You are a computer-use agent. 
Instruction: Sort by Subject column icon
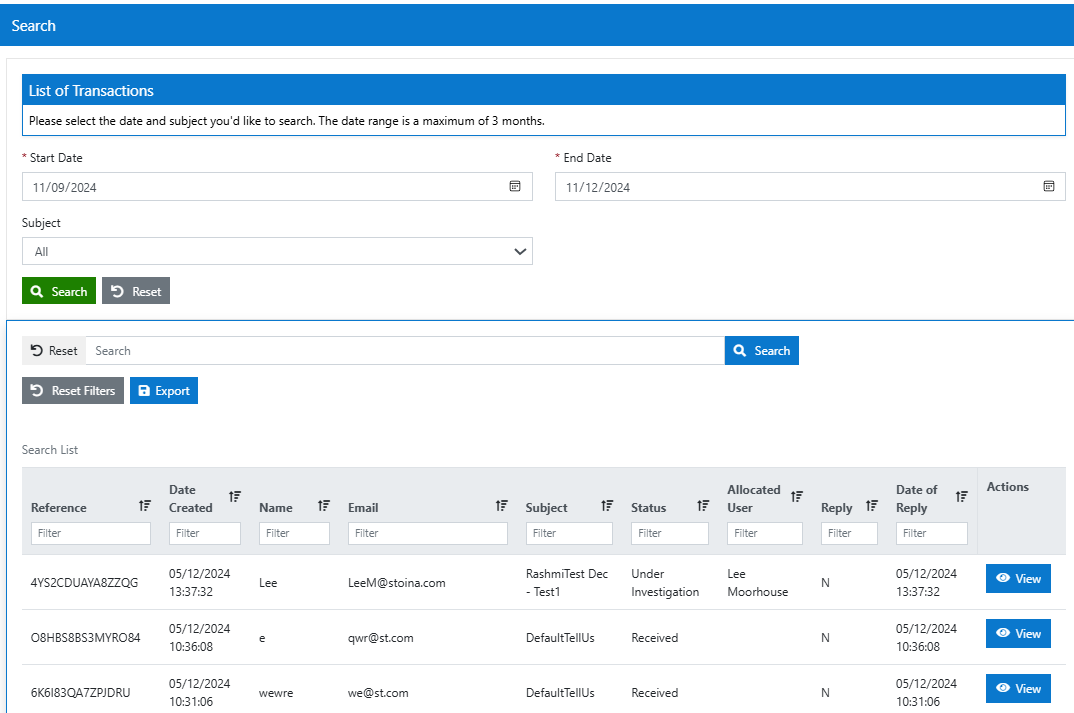click(608, 505)
